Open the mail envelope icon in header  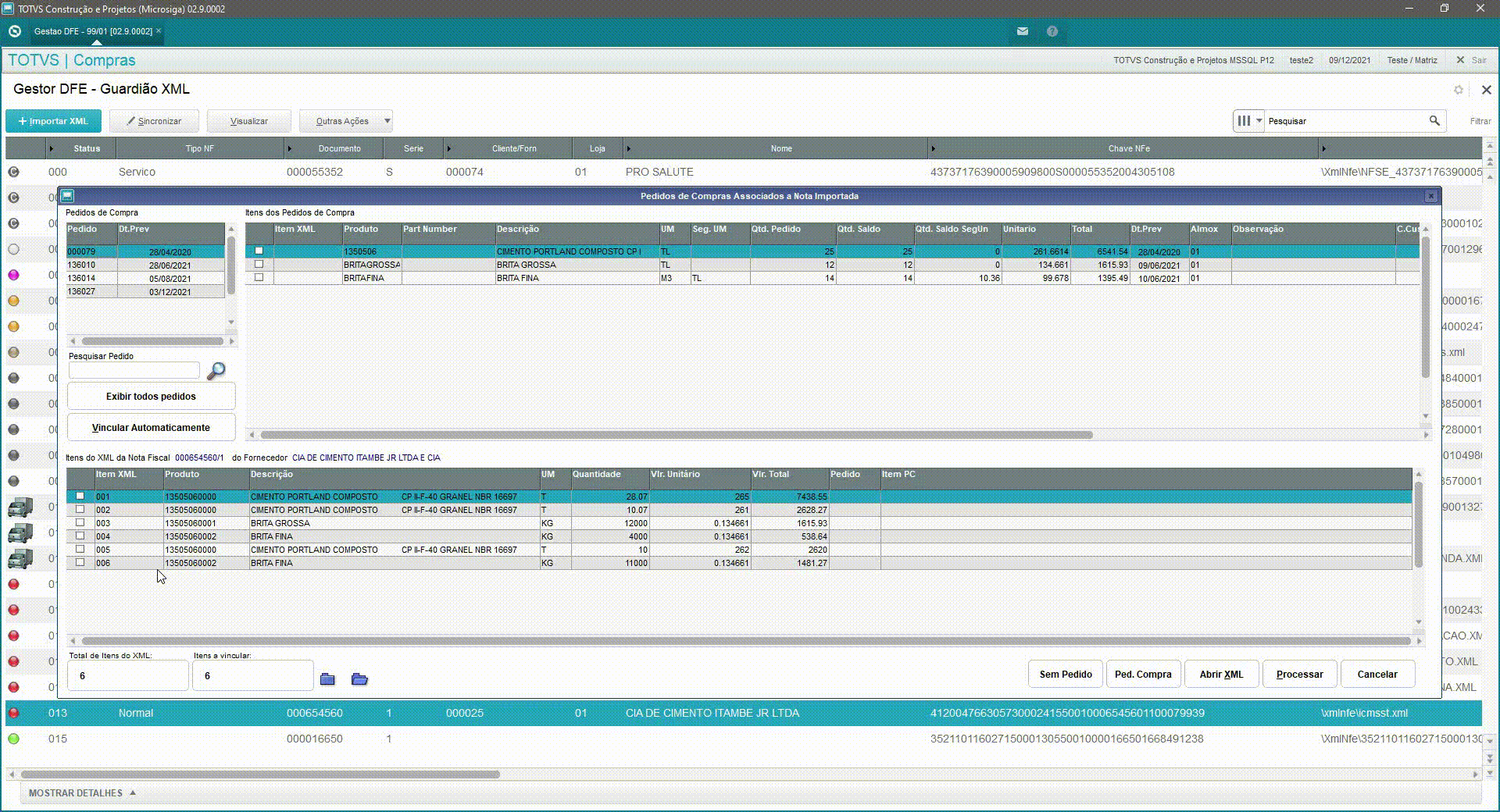(1022, 31)
